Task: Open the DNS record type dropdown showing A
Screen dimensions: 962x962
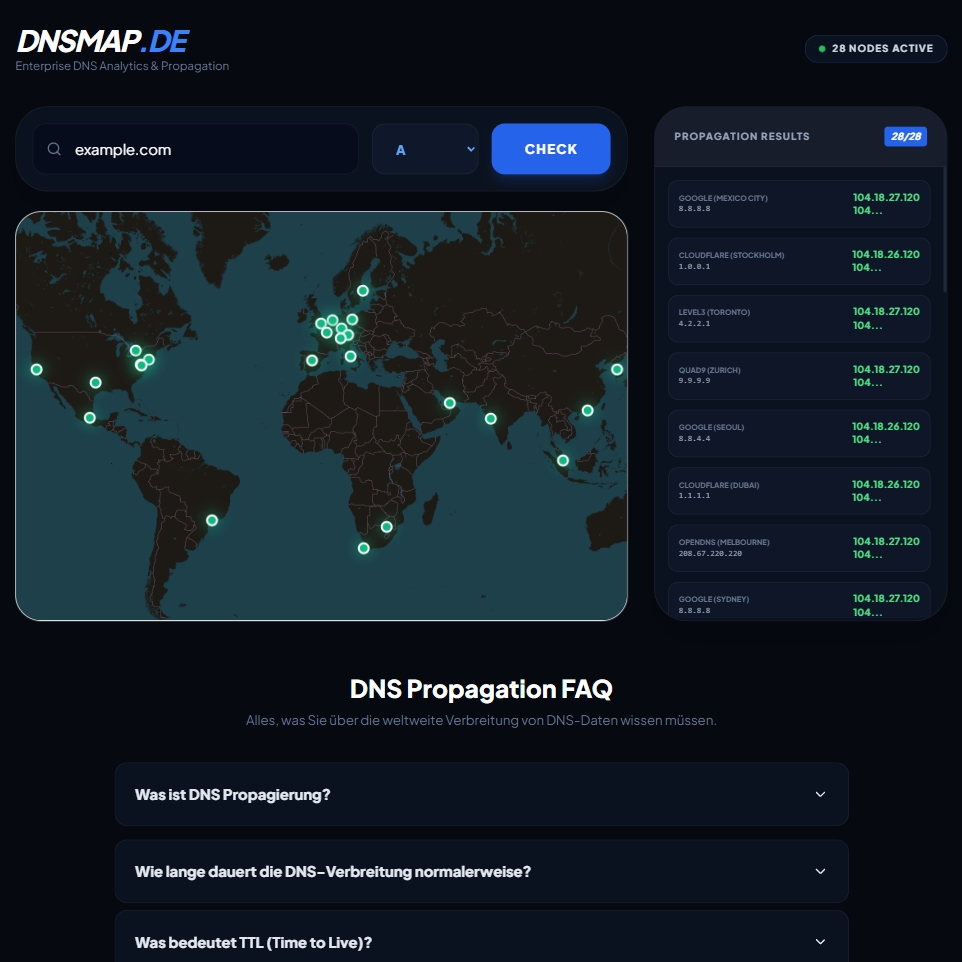Action: coord(425,148)
